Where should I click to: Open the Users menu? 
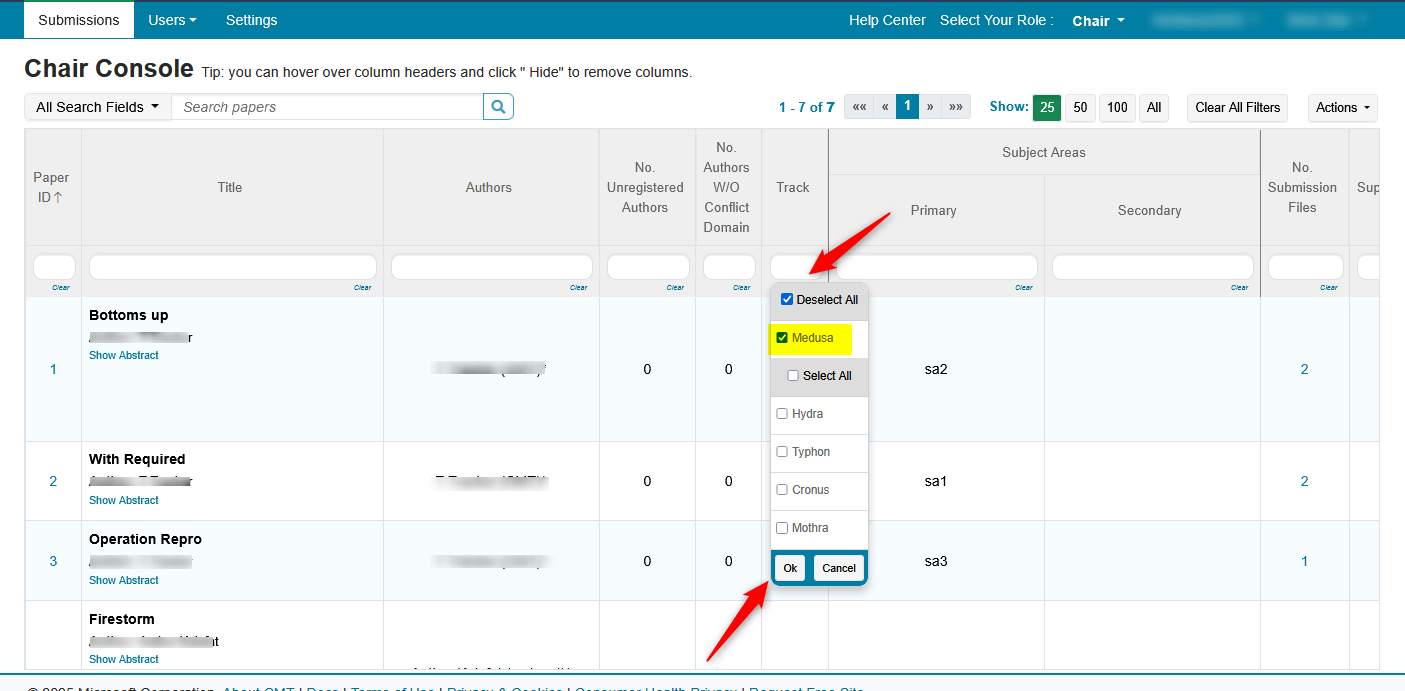172,20
